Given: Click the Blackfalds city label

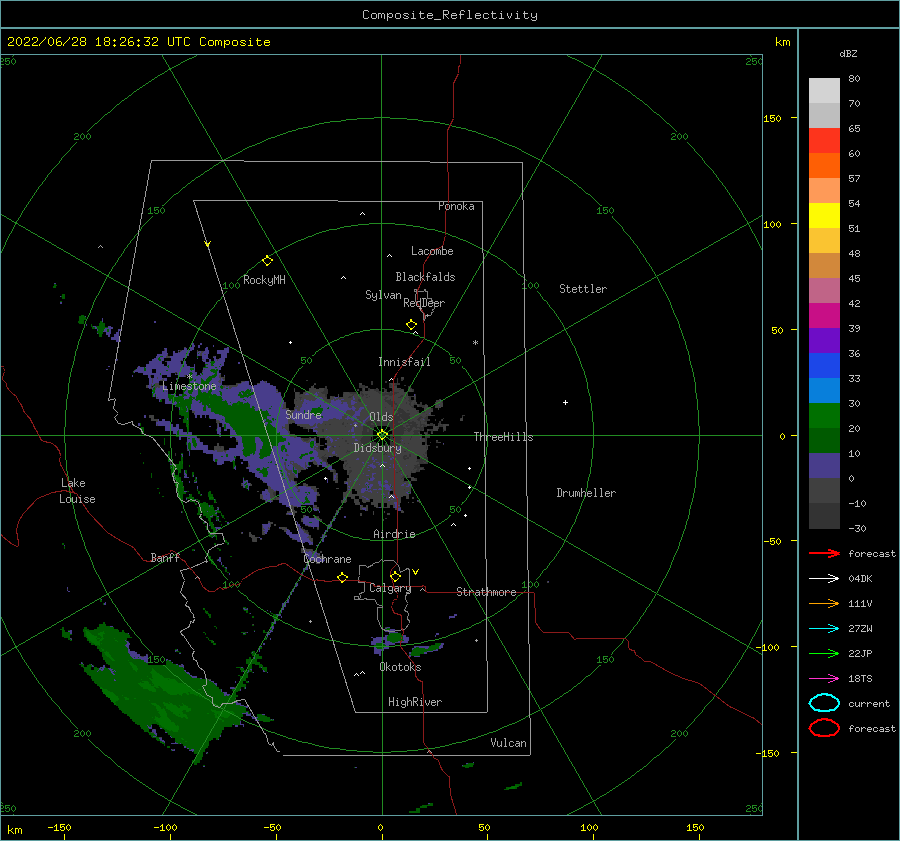Looking at the screenshot, I should click(x=425, y=277).
